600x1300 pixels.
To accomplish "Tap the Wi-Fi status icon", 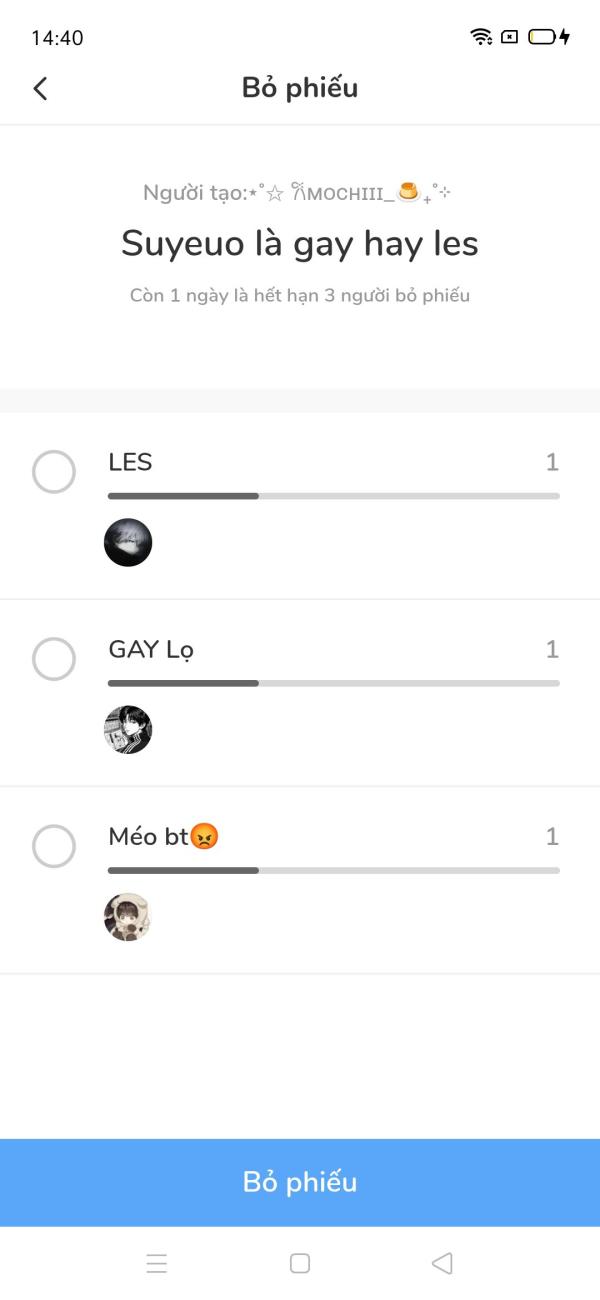I will click(x=481, y=37).
